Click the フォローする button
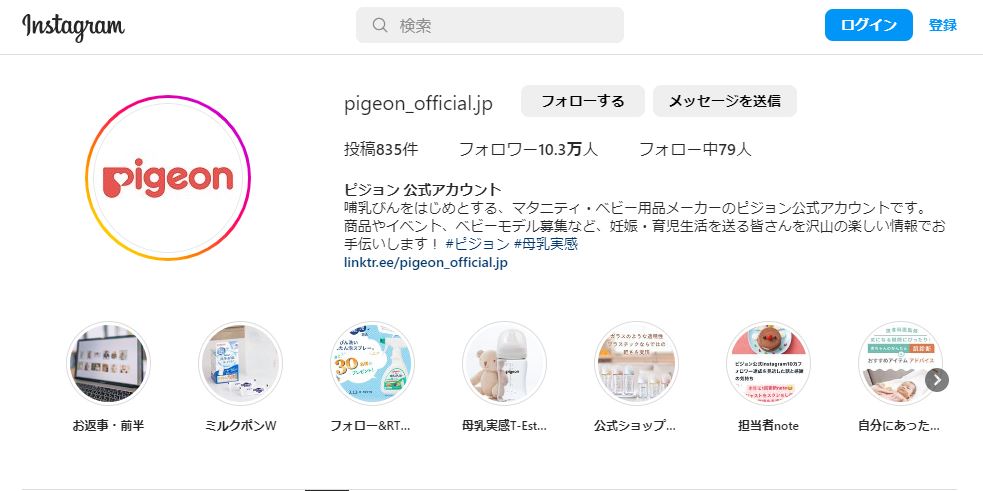The height and width of the screenshot is (491, 983). (582, 101)
